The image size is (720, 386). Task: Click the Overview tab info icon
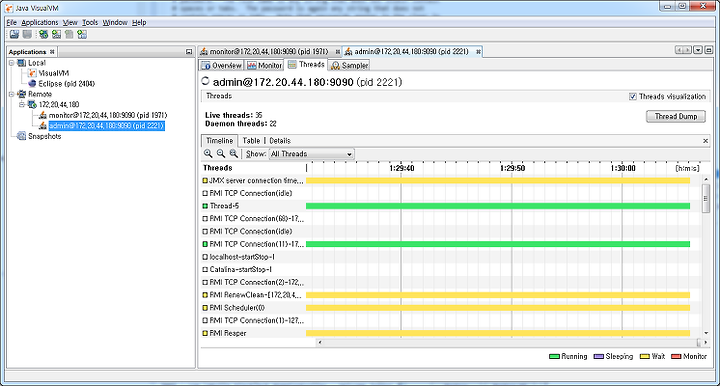pos(206,66)
